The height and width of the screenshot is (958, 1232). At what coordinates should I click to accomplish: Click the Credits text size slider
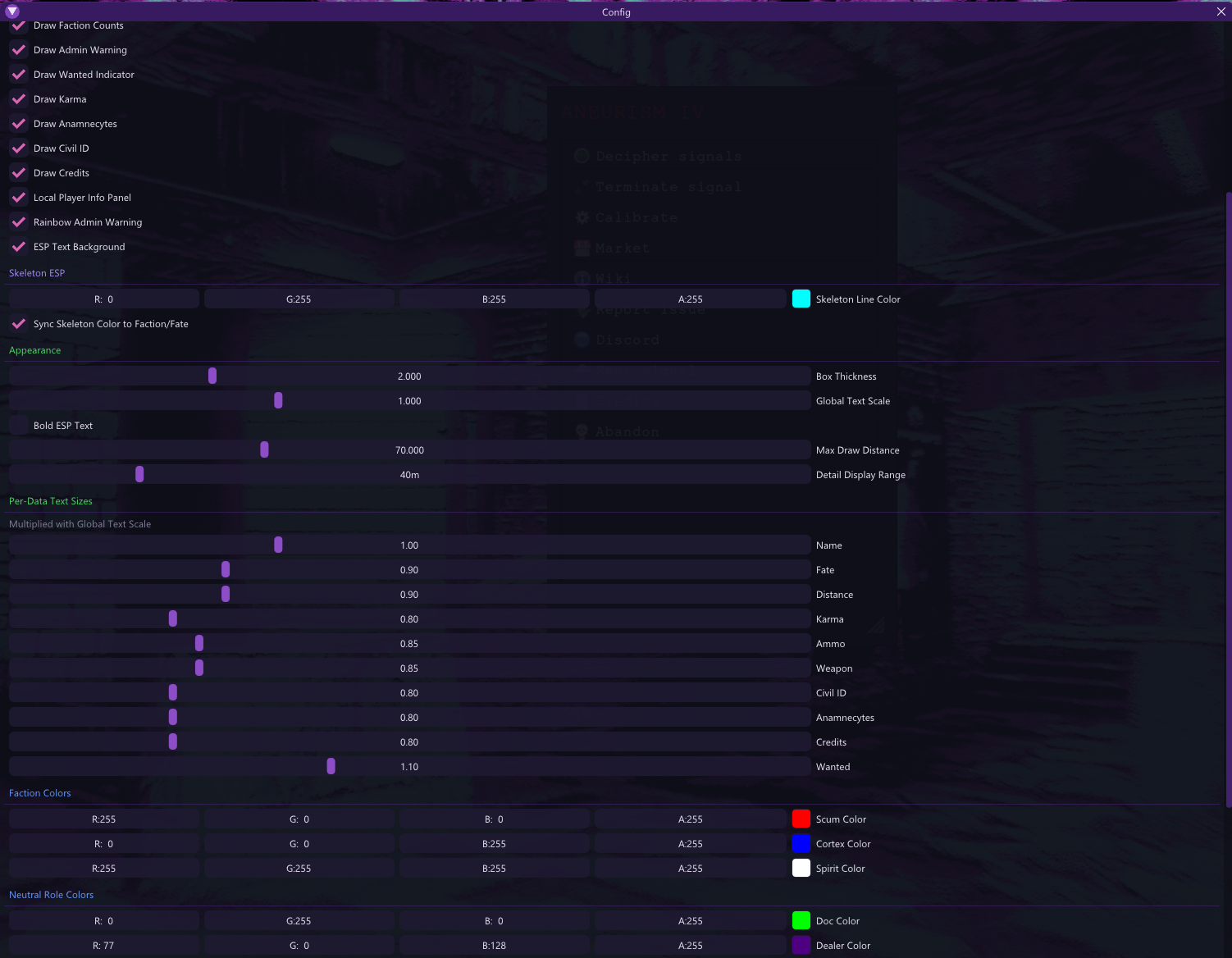click(410, 742)
